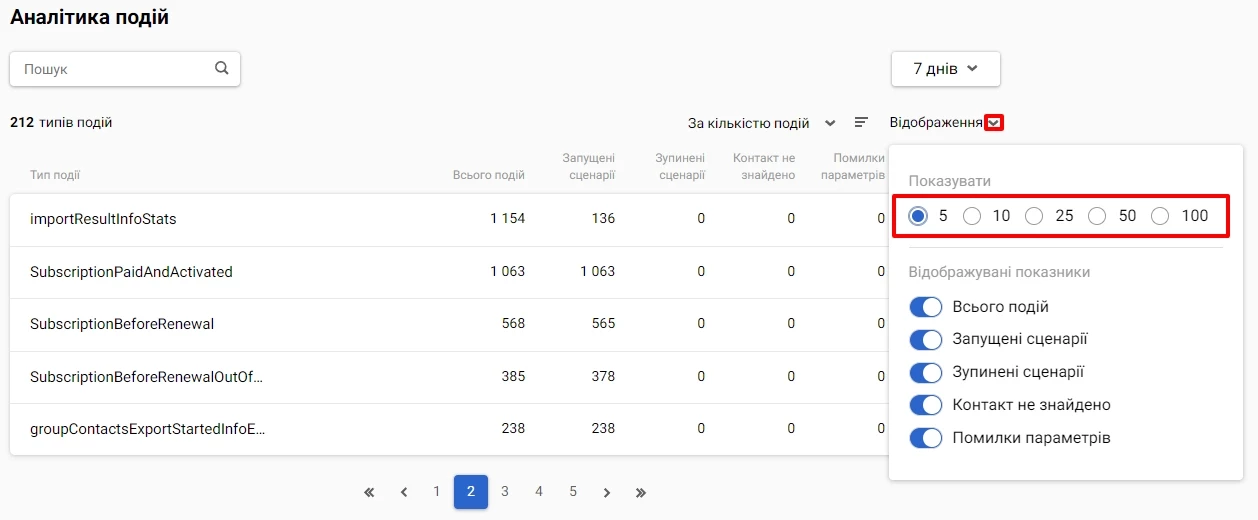The image size is (1258, 520).
Task: Click the 'Запущені сценарії' column header
Action: pyautogui.click(x=589, y=167)
